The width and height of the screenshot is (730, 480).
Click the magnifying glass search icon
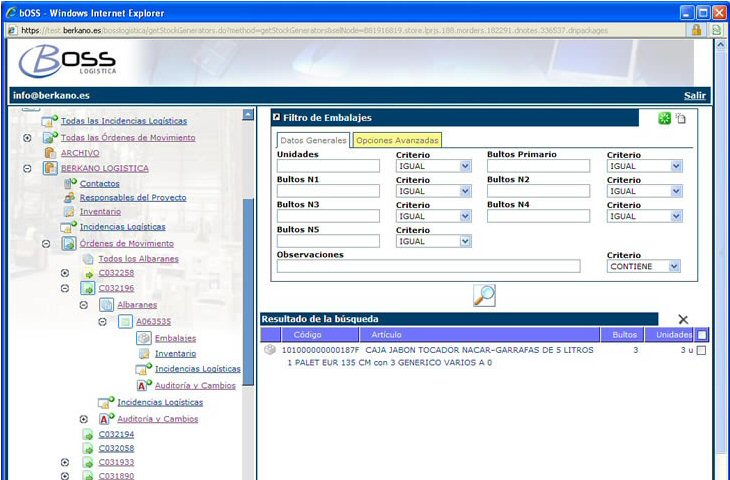[x=483, y=295]
